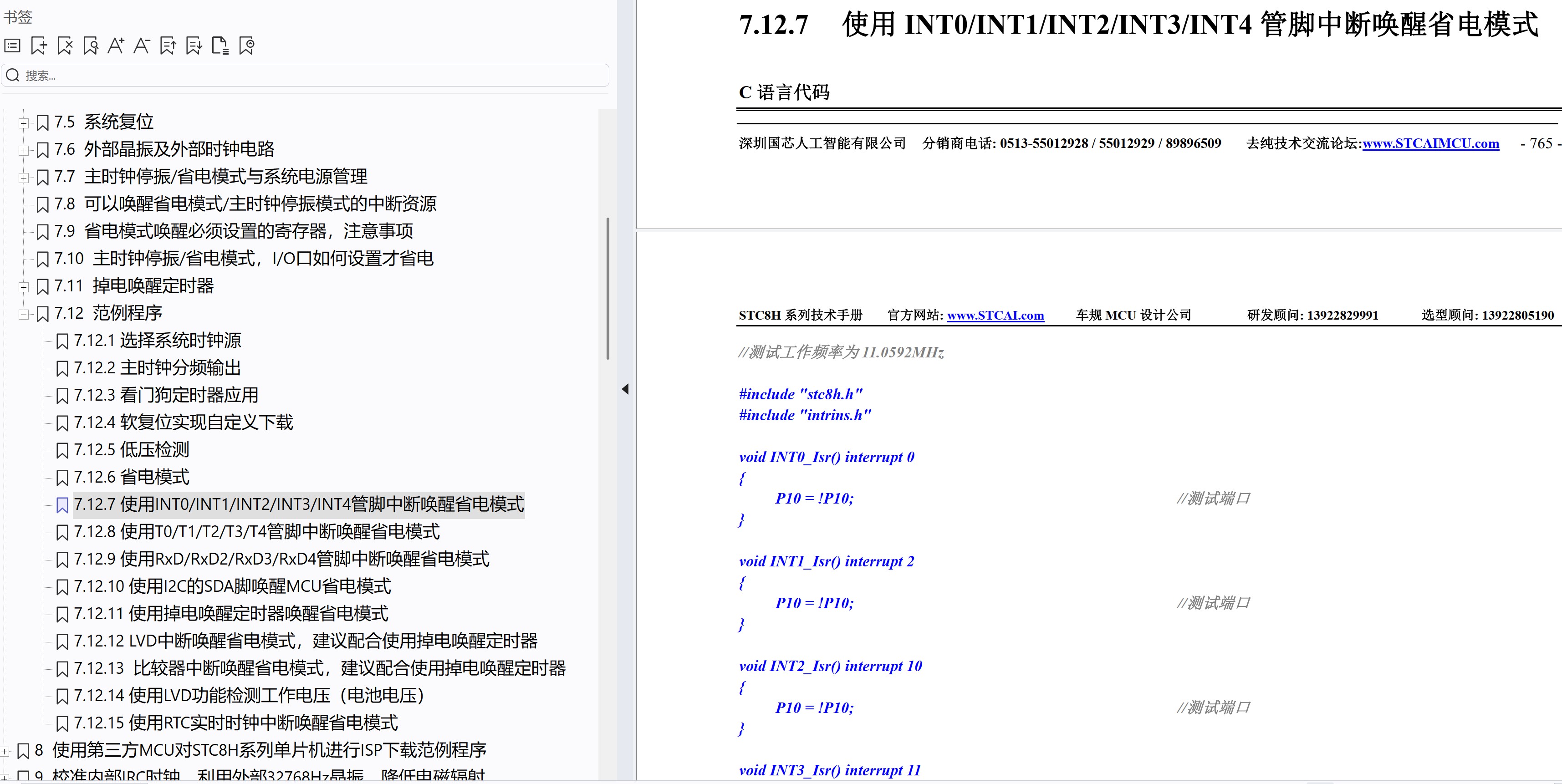Expand the 7.5 系统复位 bookmark node
Viewport: 1562px width, 784px height.
pos(23,123)
